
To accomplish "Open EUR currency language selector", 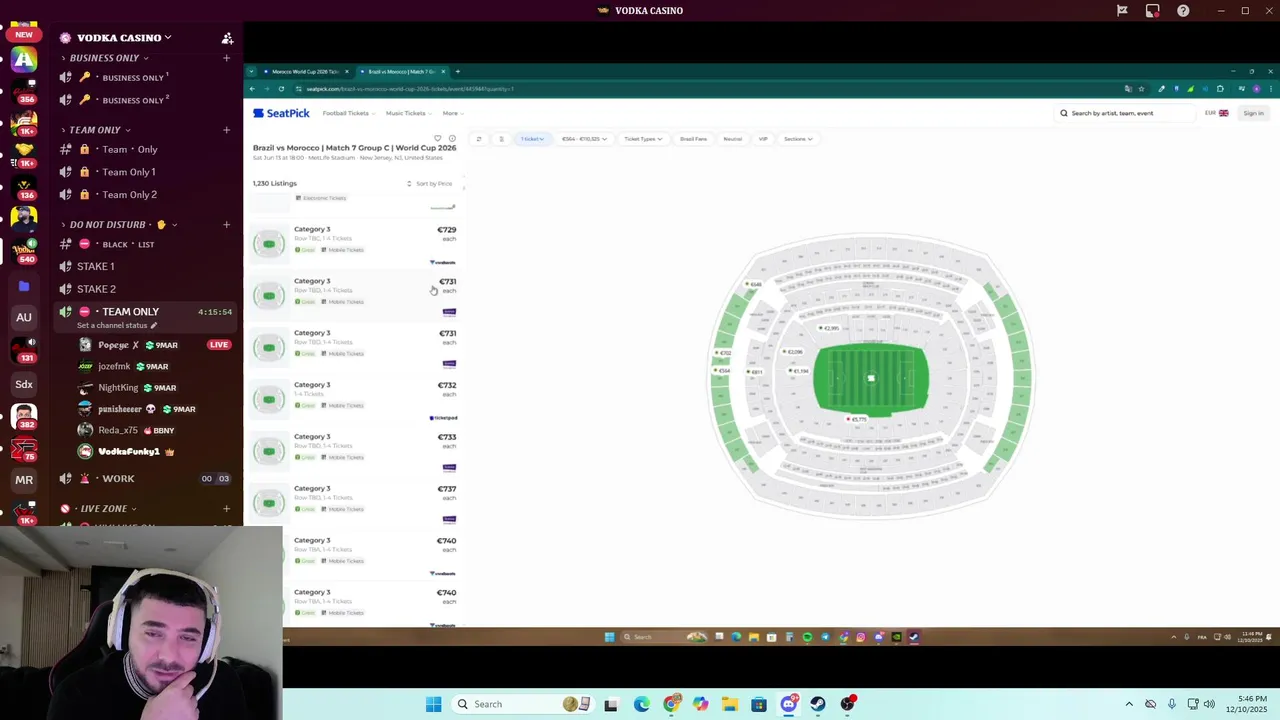I will [x=1217, y=113].
